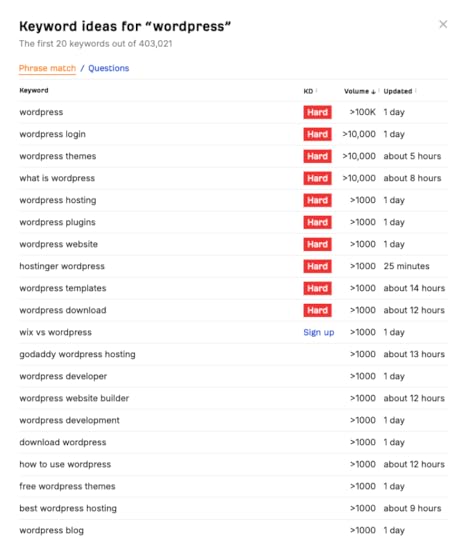This screenshot has width=468, height=540.
Task: Select the 'wordpress website builder' keyword
Action: tap(74, 398)
